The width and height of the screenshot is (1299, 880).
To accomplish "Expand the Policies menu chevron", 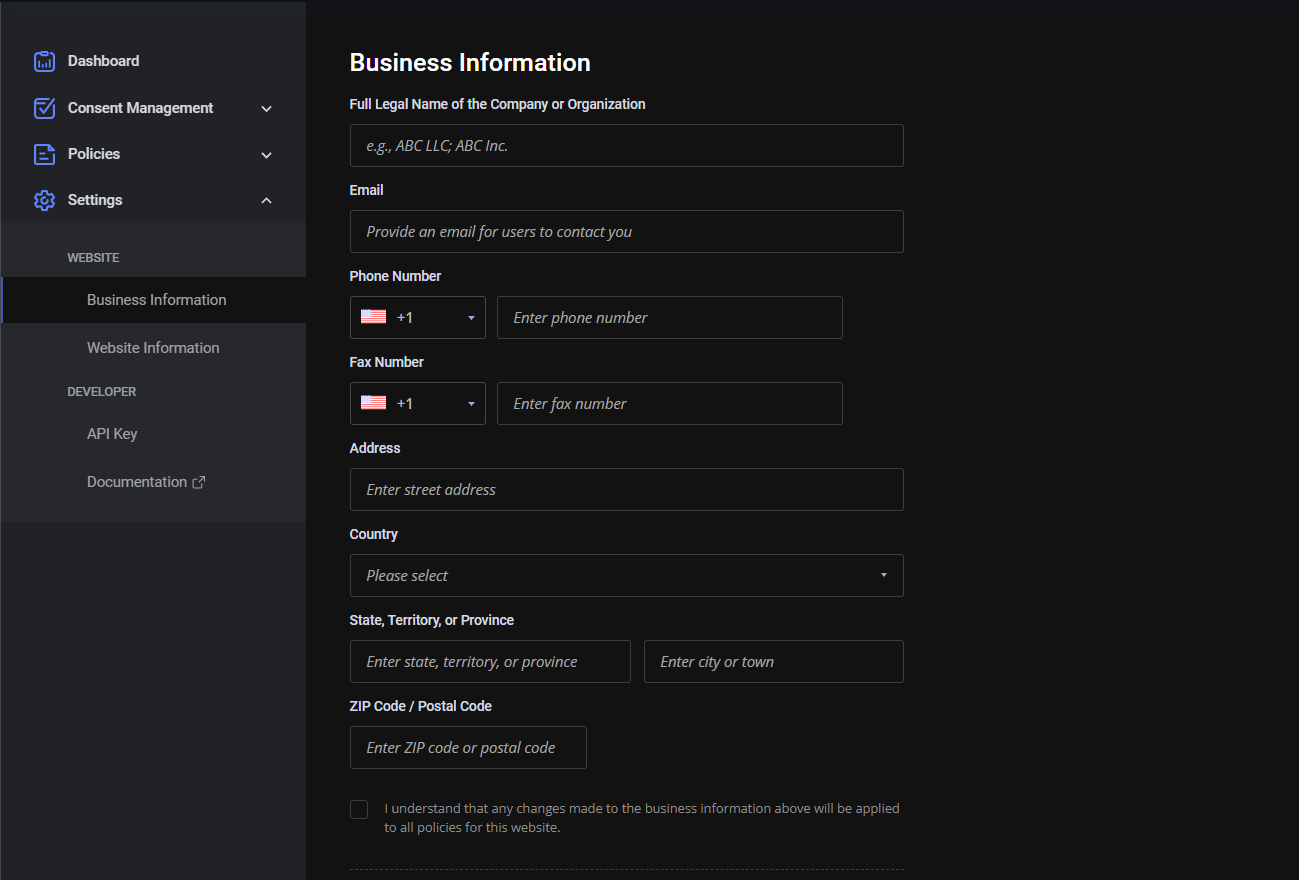I will coord(266,154).
